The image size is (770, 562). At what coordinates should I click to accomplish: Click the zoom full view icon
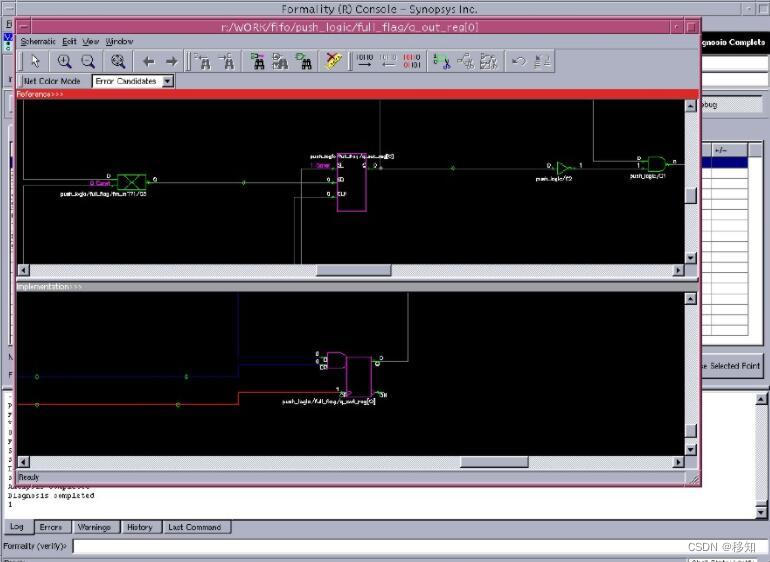118,61
